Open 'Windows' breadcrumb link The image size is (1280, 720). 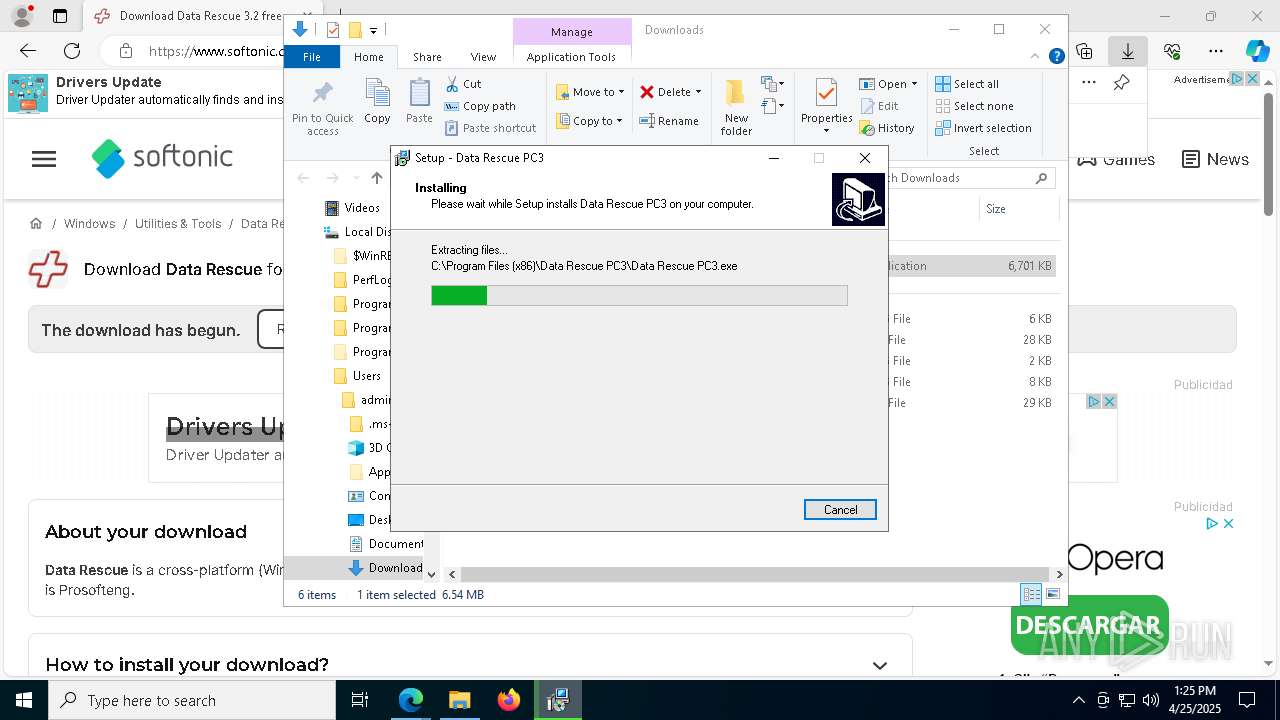point(89,224)
